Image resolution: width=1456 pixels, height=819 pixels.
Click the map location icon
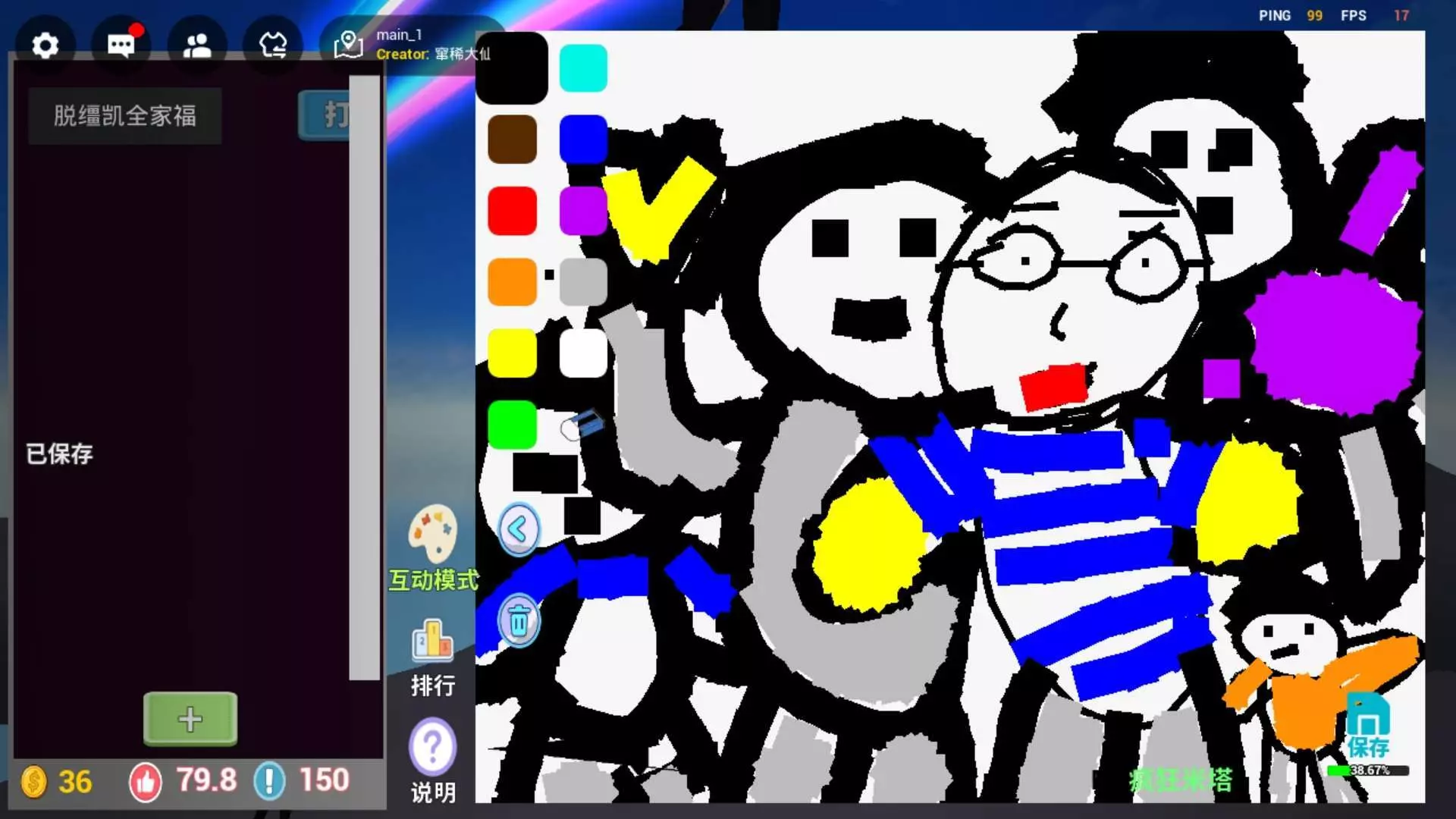[x=348, y=45]
